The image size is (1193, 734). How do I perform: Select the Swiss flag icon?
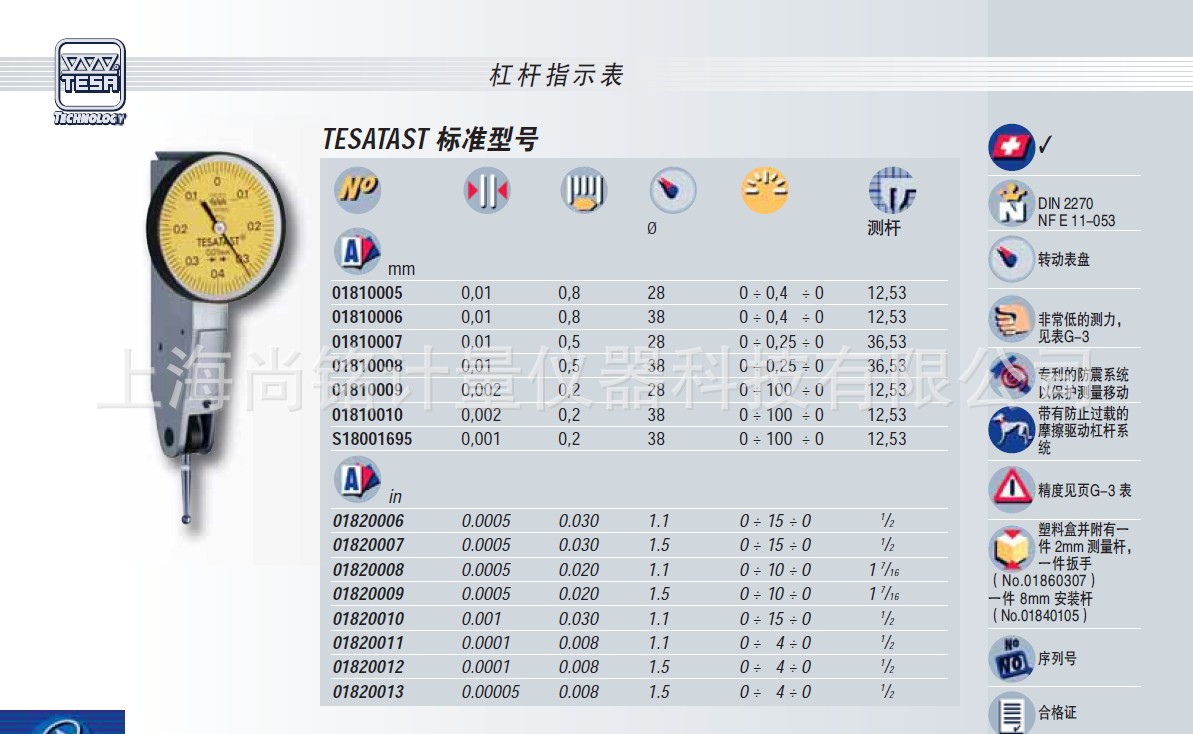click(x=1011, y=147)
